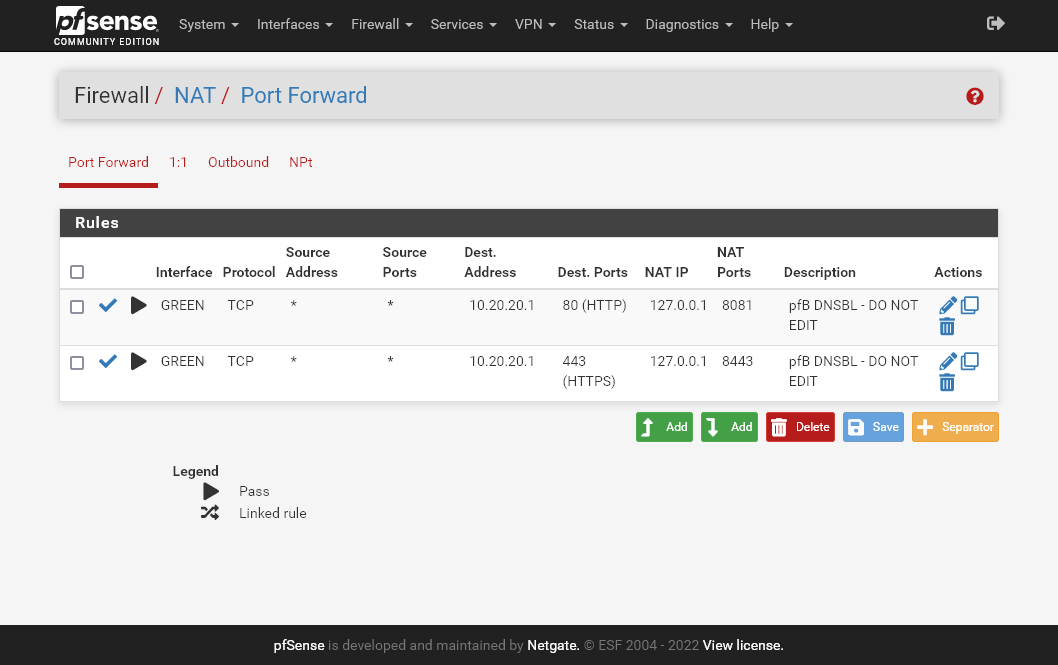Expand the System dropdown menu
Screen dimensions: 1058x665
click(x=208, y=24)
